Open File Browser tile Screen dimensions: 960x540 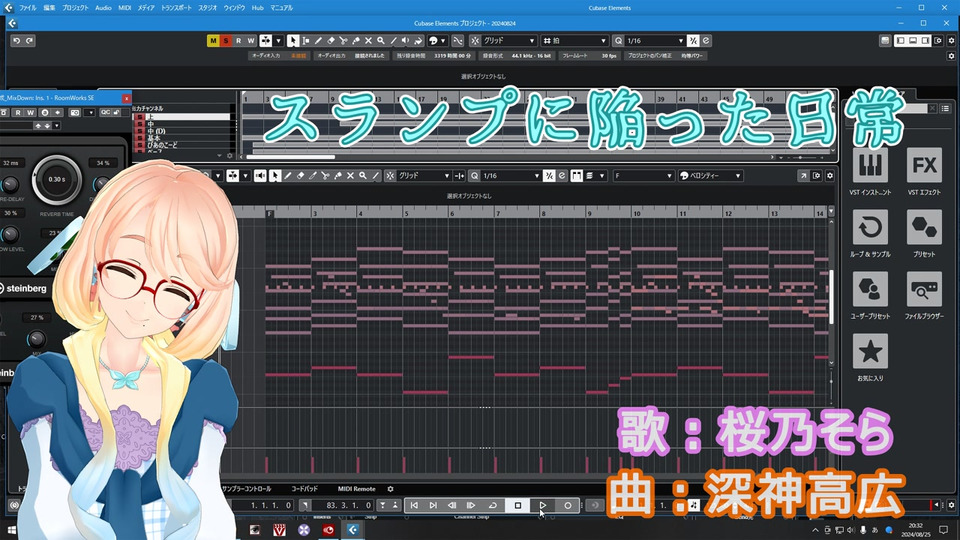pyautogui.click(x=924, y=289)
